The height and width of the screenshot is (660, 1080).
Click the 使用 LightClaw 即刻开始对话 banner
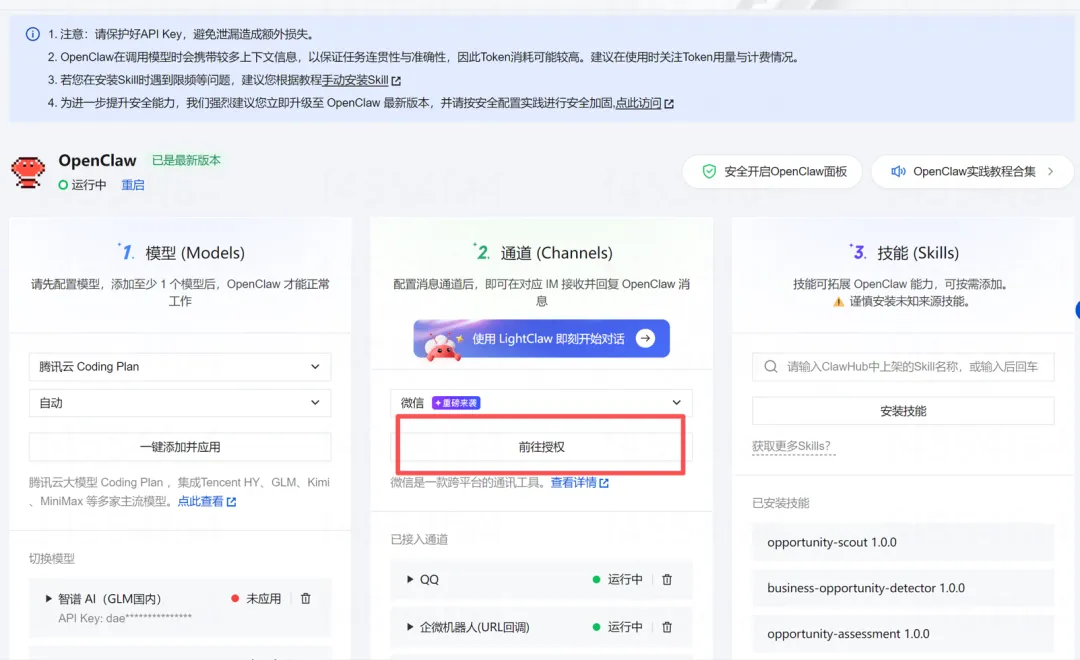coord(541,338)
